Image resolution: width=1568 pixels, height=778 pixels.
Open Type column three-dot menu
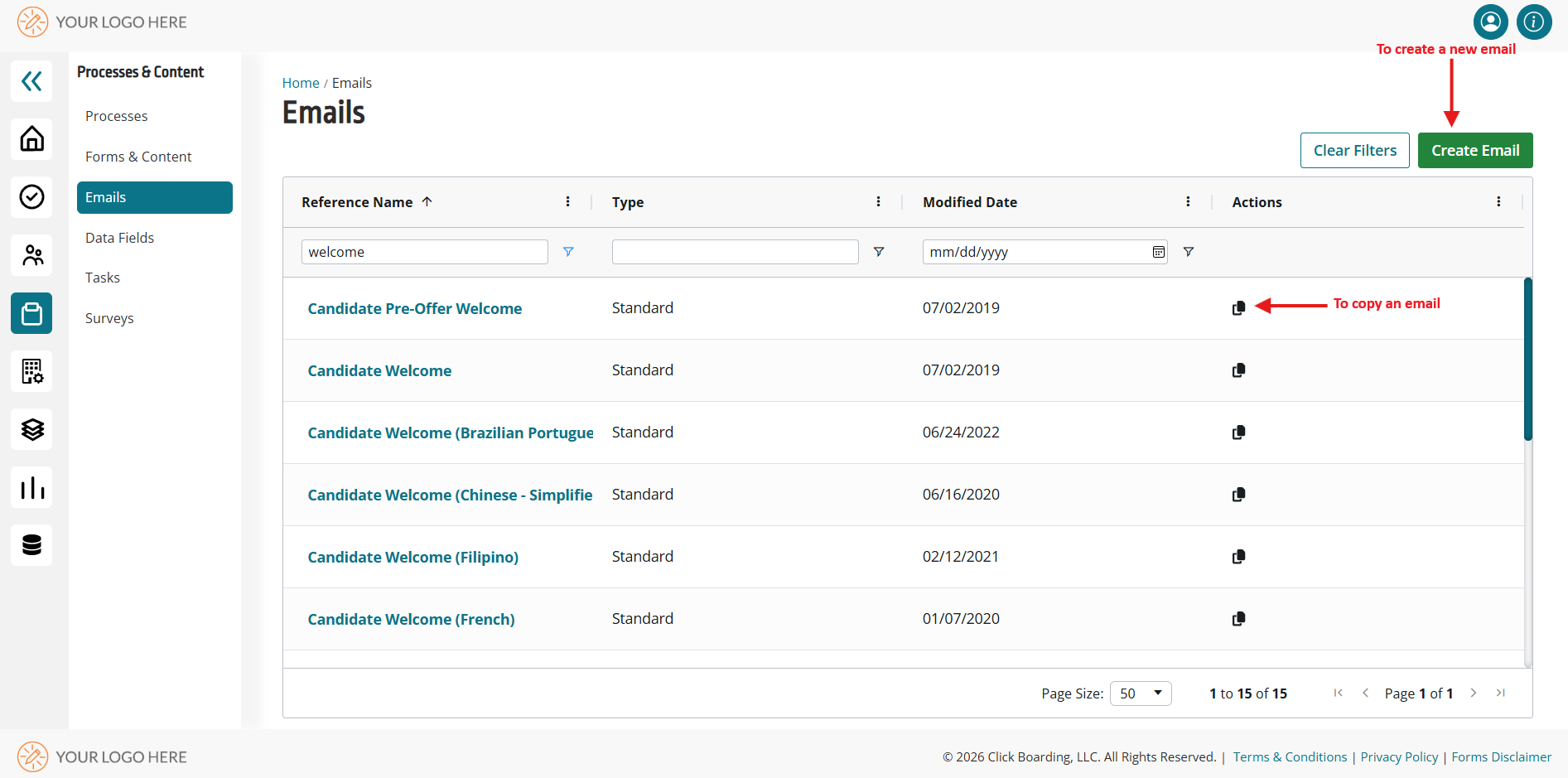click(x=878, y=202)
